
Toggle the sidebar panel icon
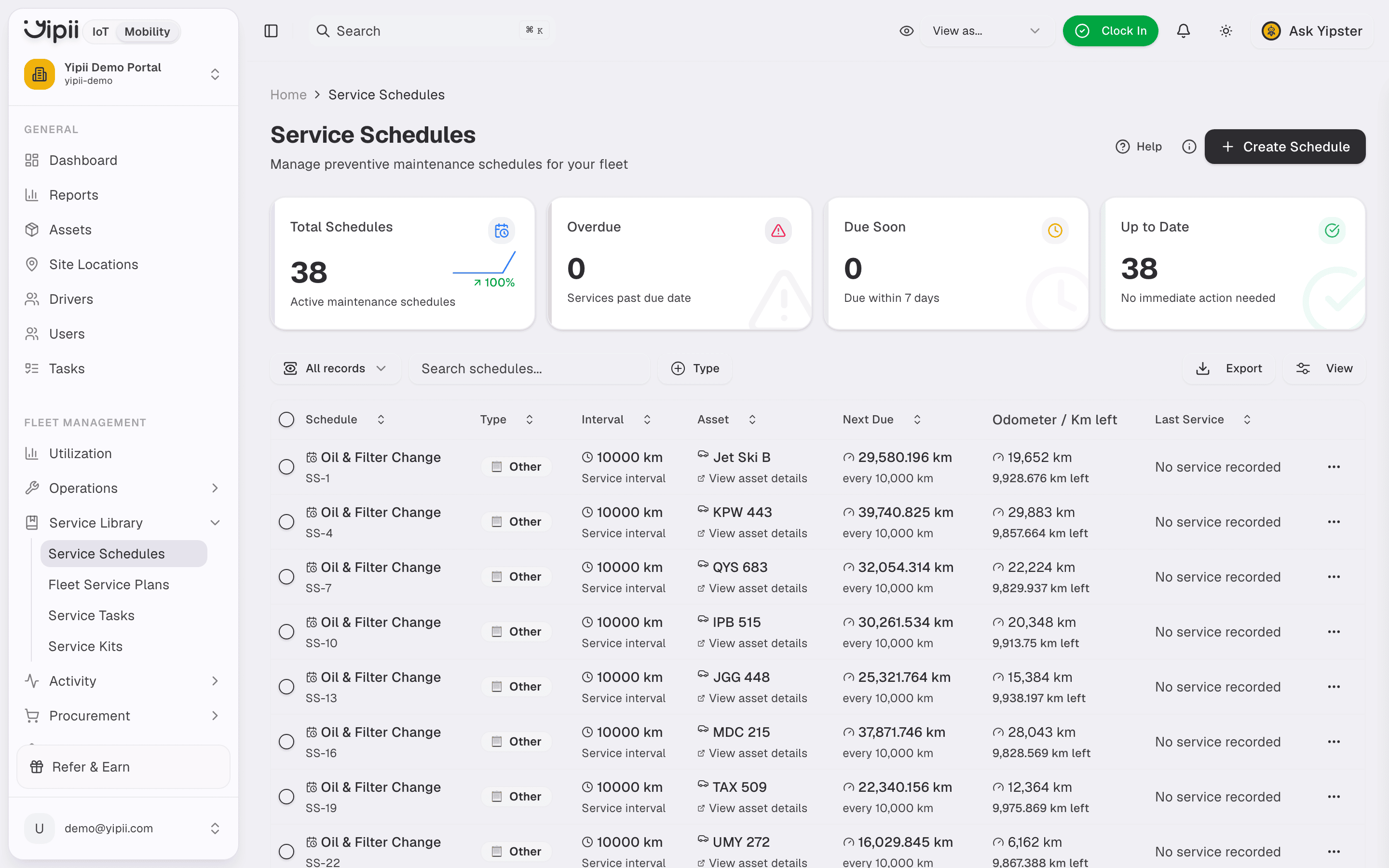(x=271, y=31)
